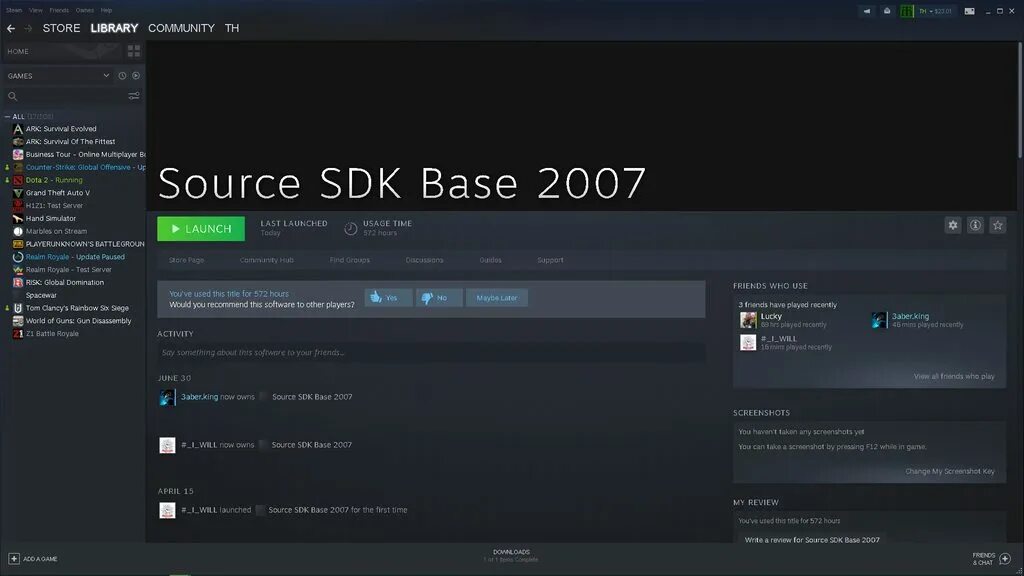Open Find Groups link
1024x576 pixels.
pos(349,260)
